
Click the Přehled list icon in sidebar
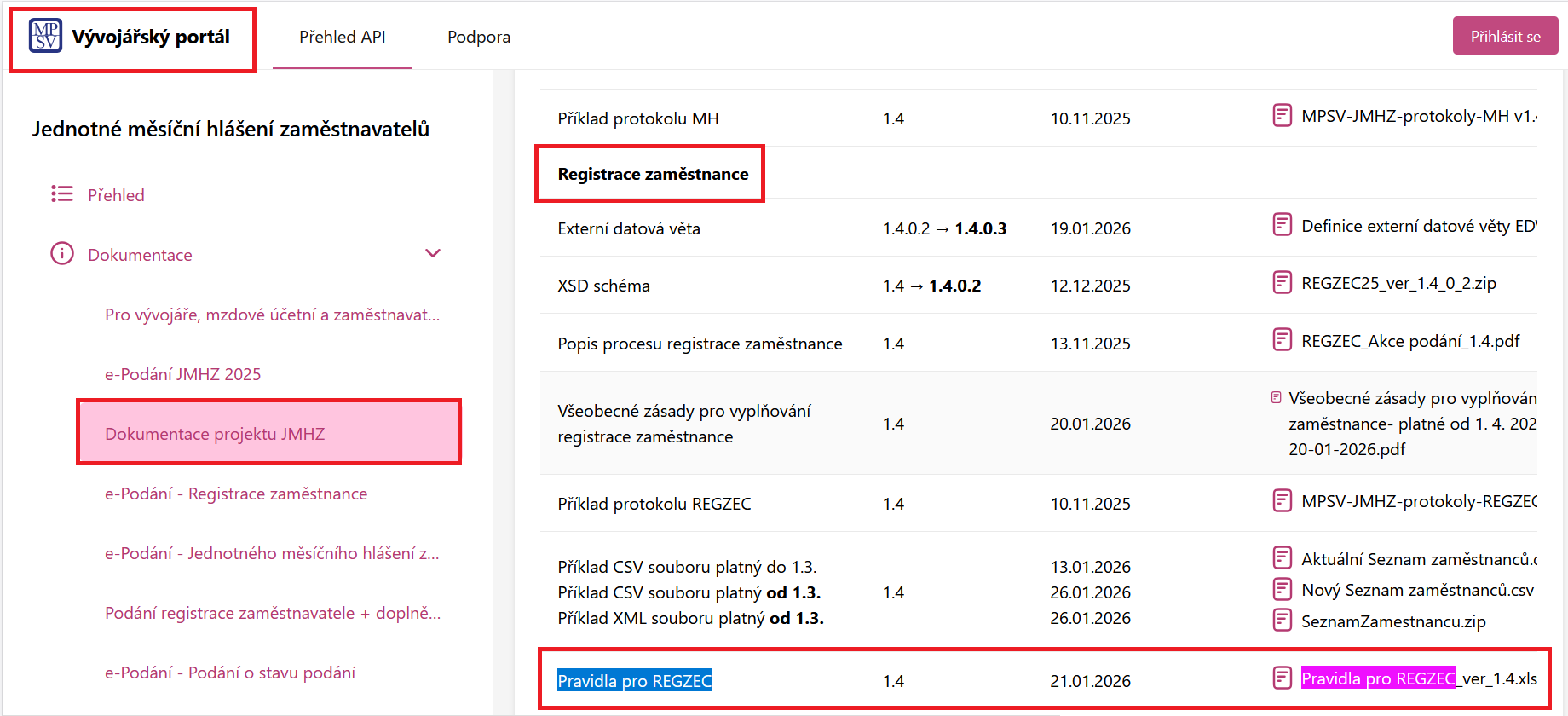pyautogui.click(x=61, y=194)
